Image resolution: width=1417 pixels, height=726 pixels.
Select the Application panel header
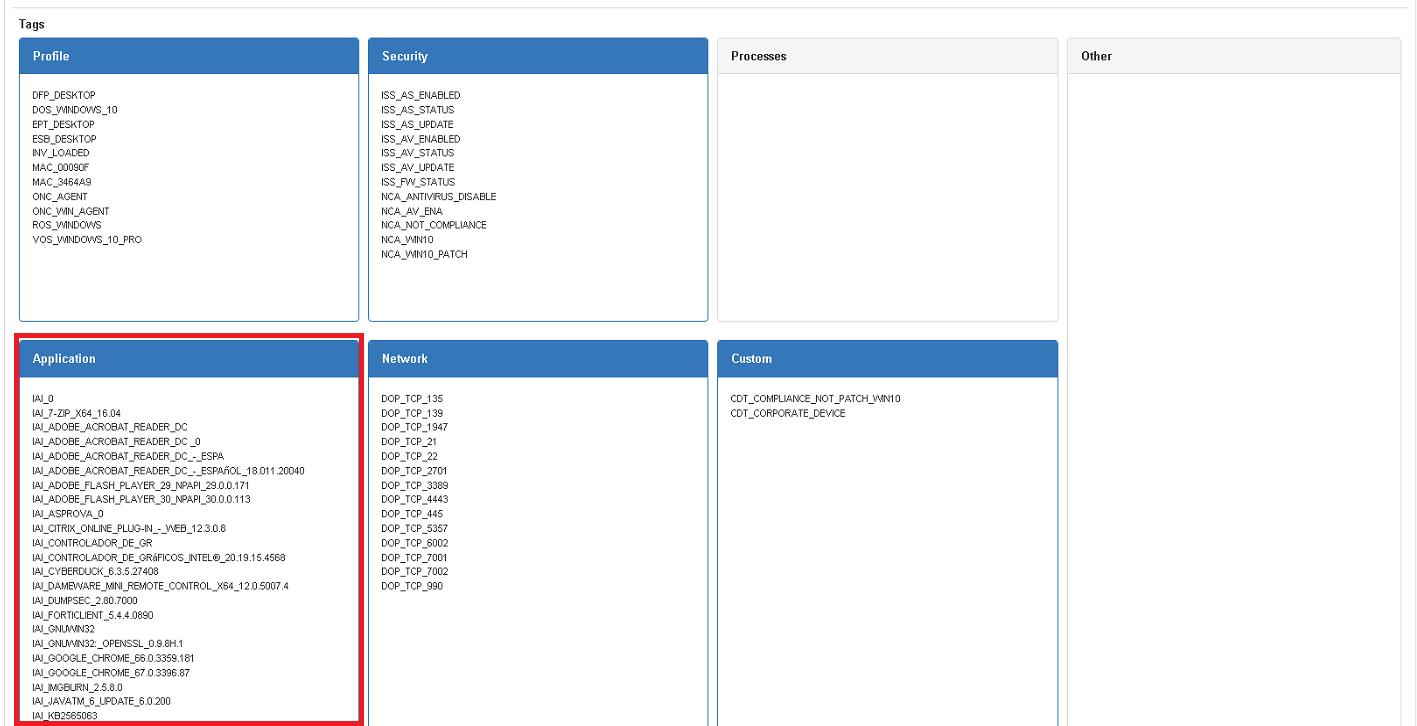[x=188, y=359]
